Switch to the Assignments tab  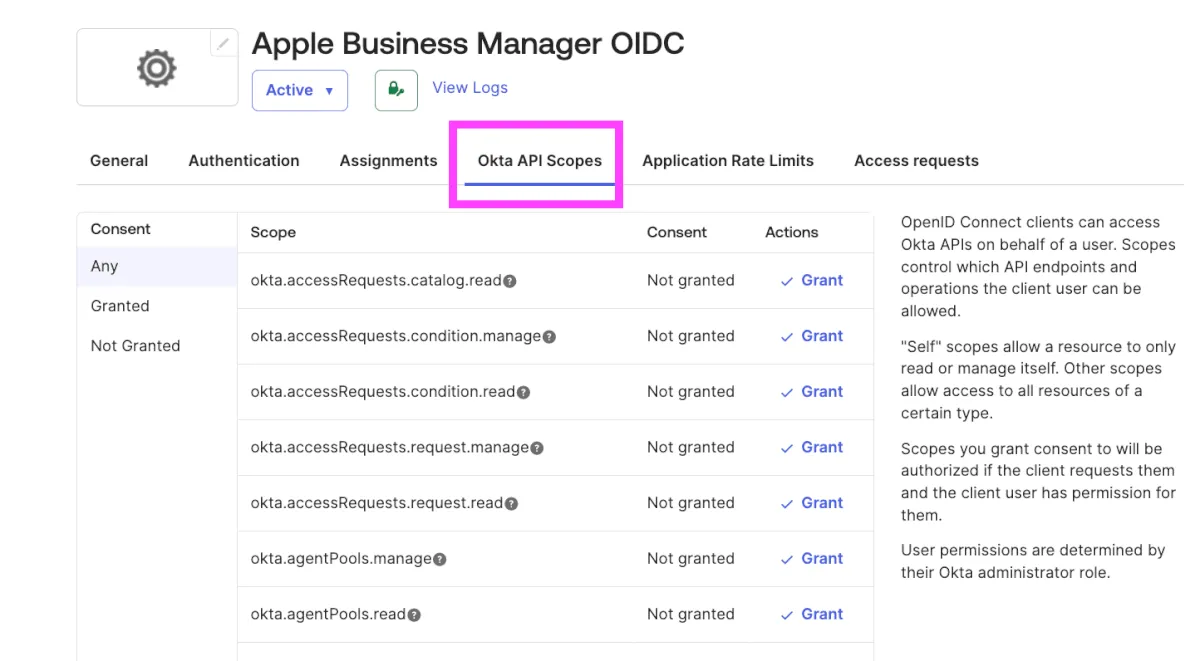[x=388, y=161]
